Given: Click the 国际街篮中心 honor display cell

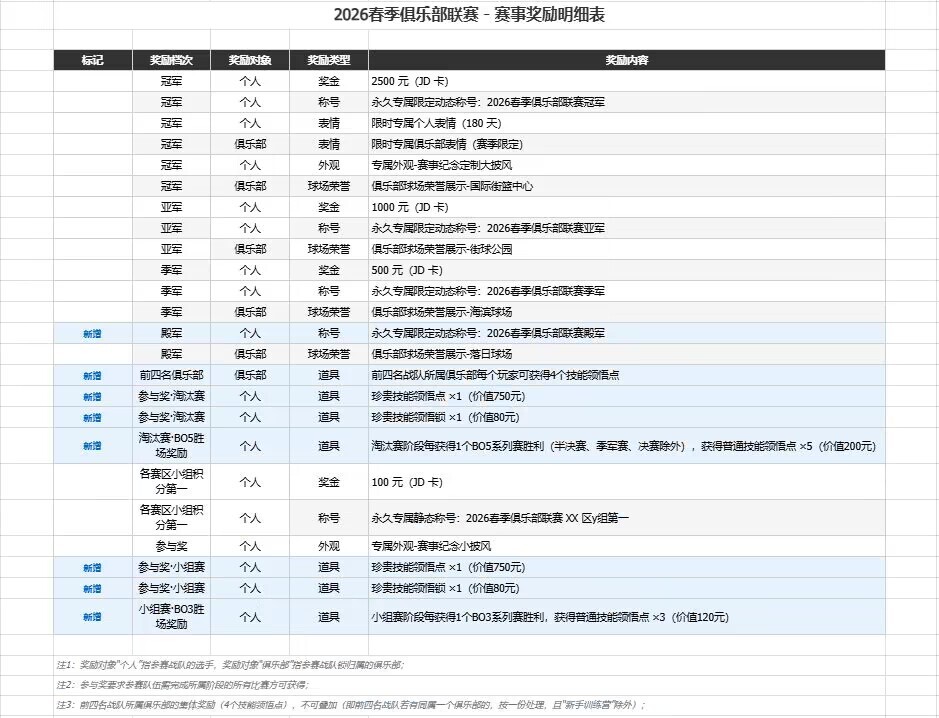Looking at the screenshot, I should pos(626,186).
